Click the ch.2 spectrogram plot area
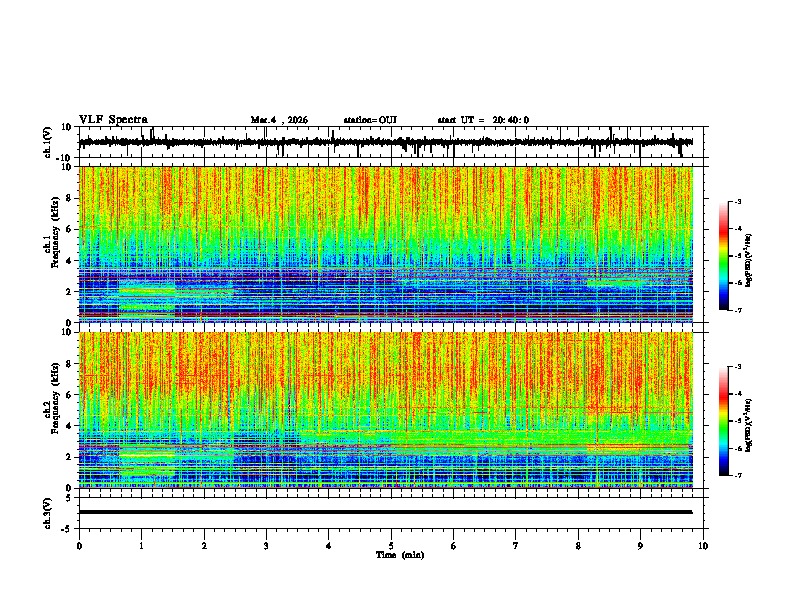Viewport: 792px width, 612px height. click(386, 410)
